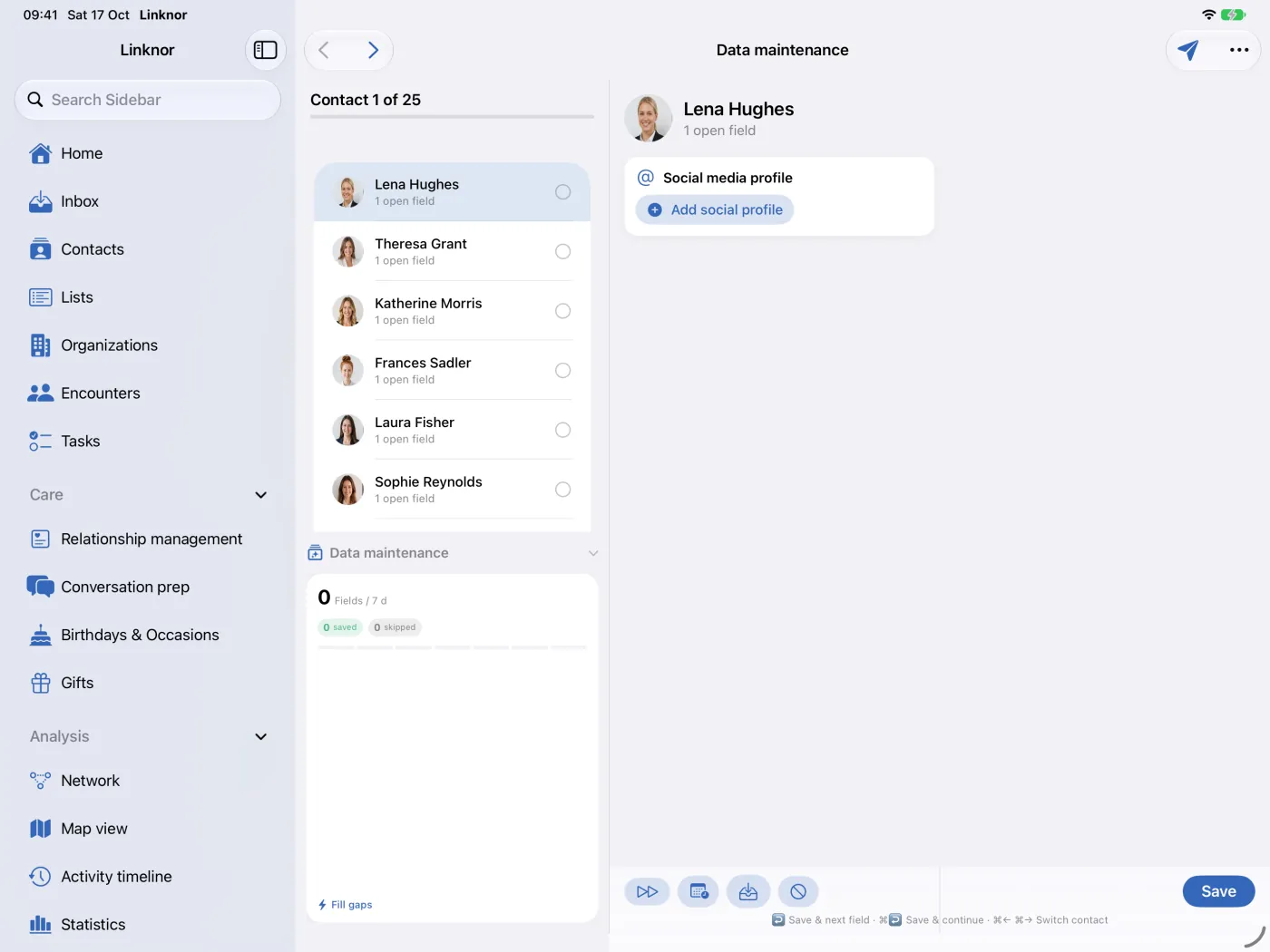
Task: Click the paper plane send icon
Action: click(x=1188, y=50)
